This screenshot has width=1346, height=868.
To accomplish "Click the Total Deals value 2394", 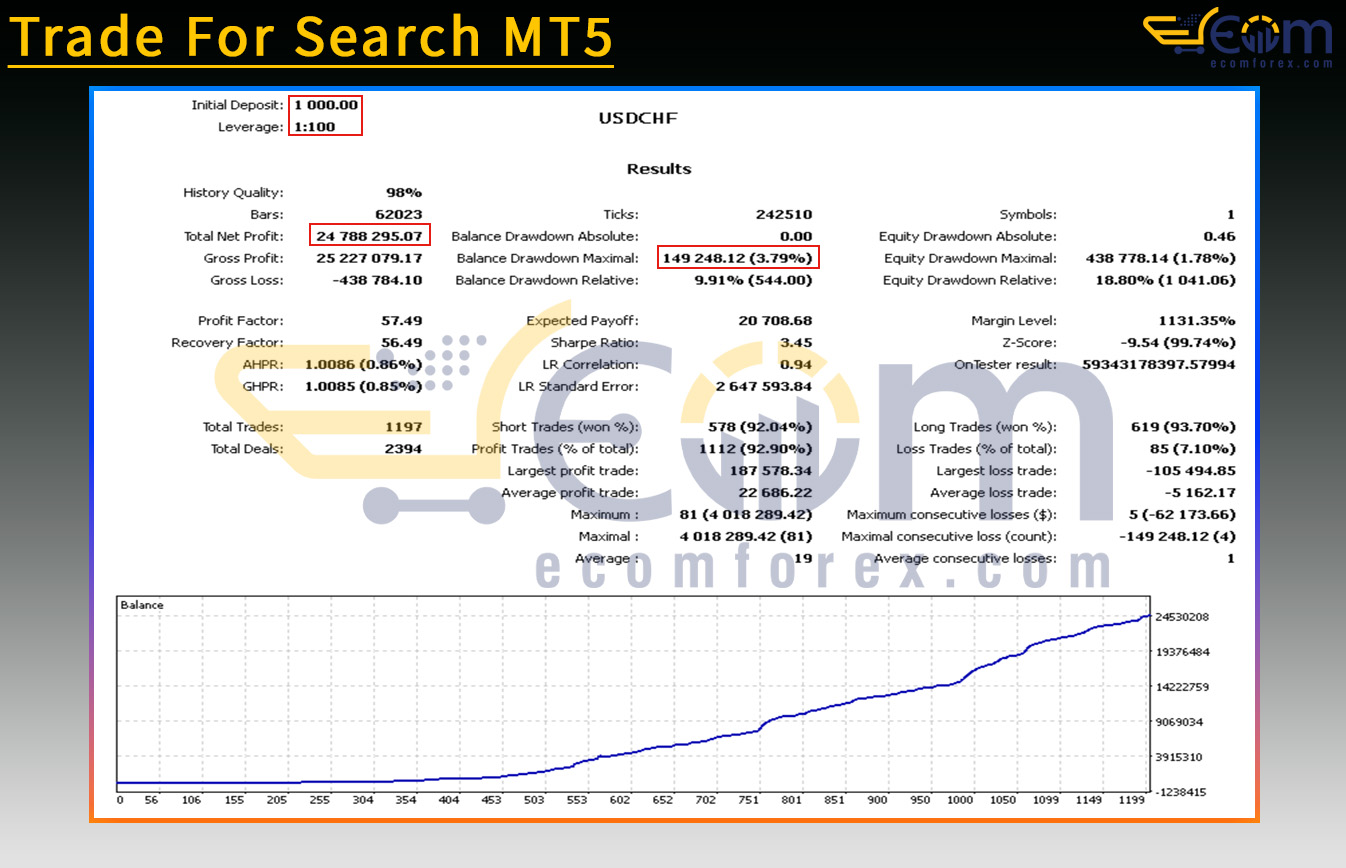I will click(x=403, y=449).
